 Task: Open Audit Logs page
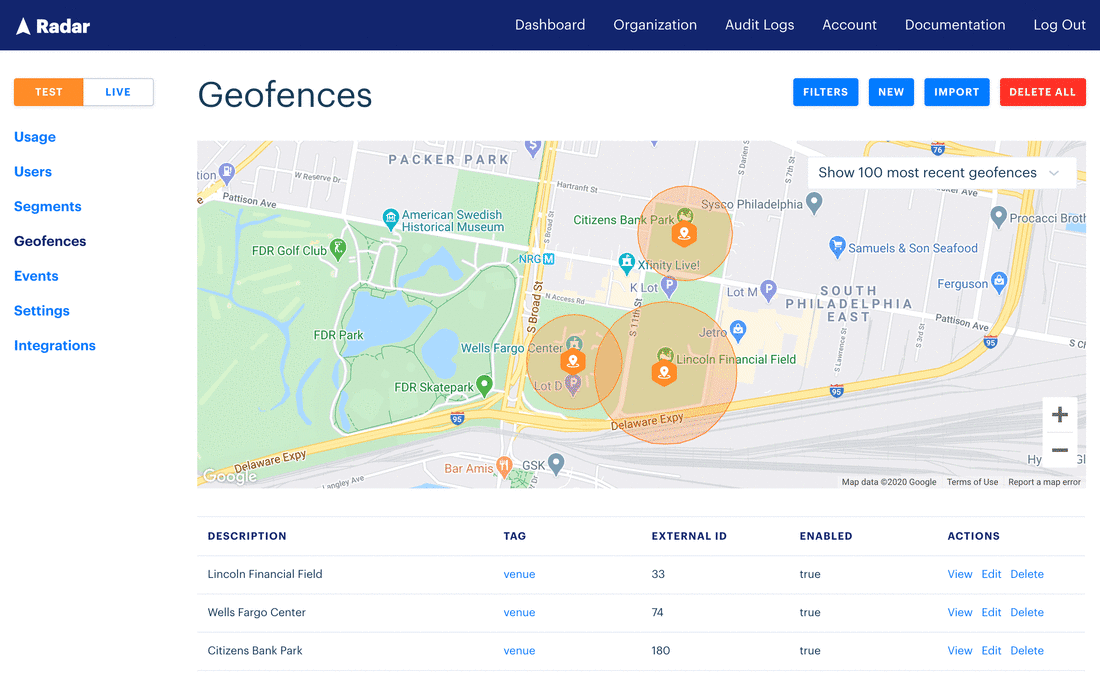tap(759, 25)
